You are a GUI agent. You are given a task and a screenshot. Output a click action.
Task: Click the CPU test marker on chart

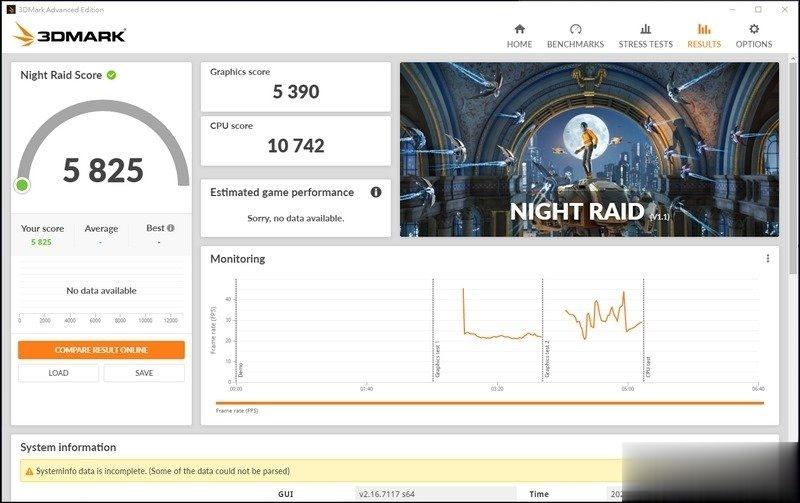(648, 367)
